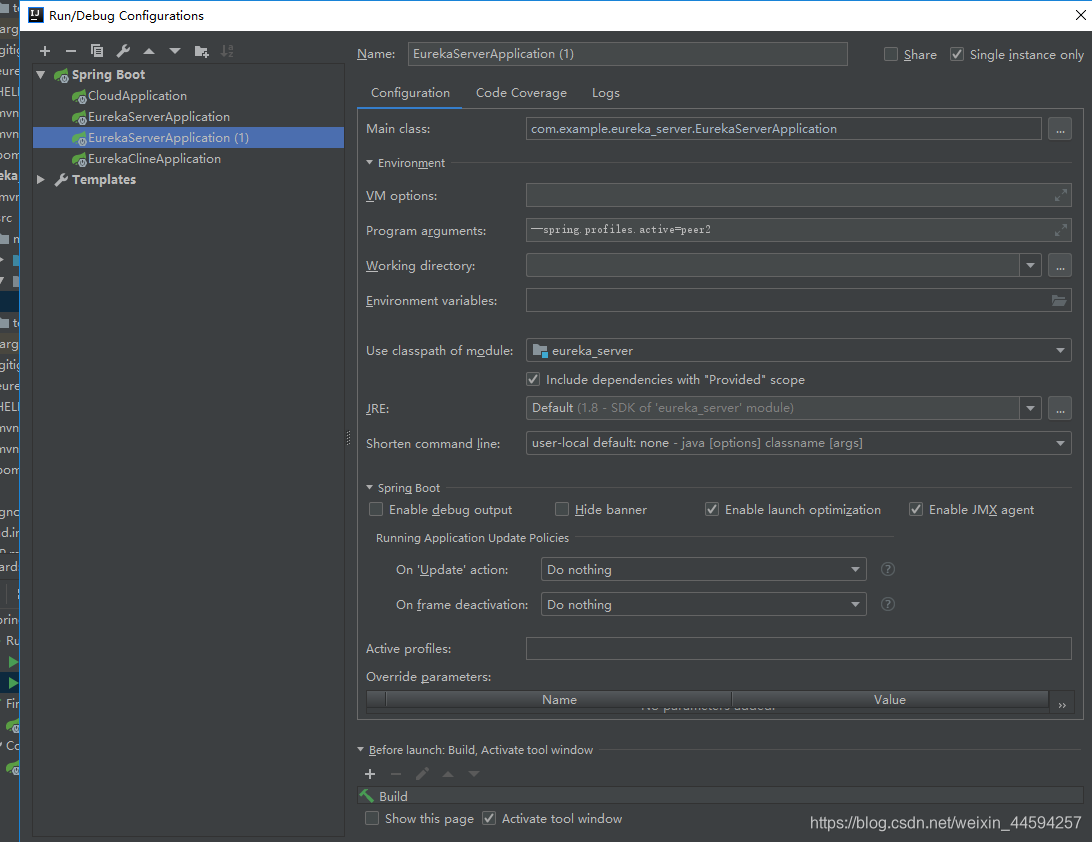The image size is (1092, 842).
Task: Copy the selected configuration
Action: pos(97,51)
